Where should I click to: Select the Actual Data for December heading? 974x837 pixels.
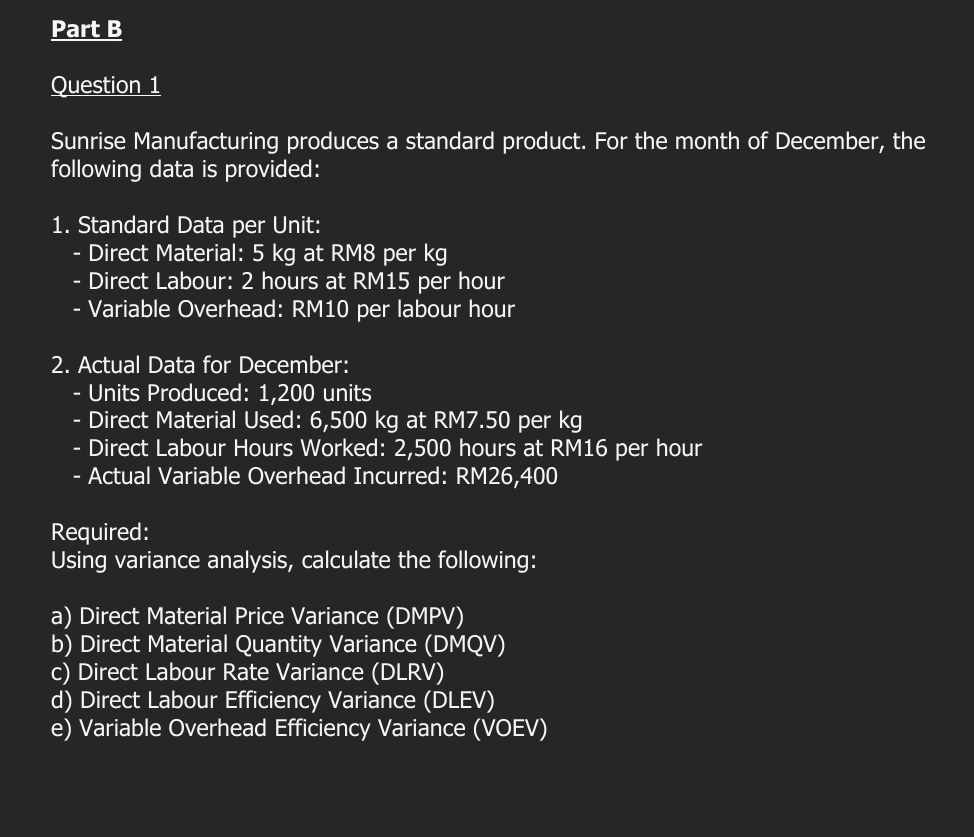tap(200, 365)
